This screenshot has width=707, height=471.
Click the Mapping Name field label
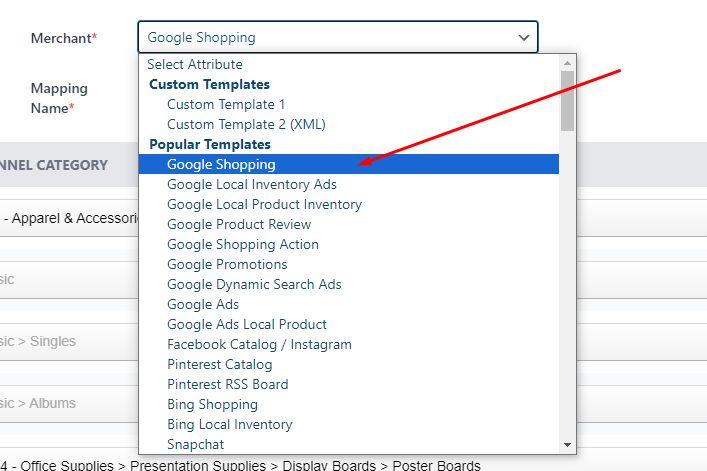[59, 98]
